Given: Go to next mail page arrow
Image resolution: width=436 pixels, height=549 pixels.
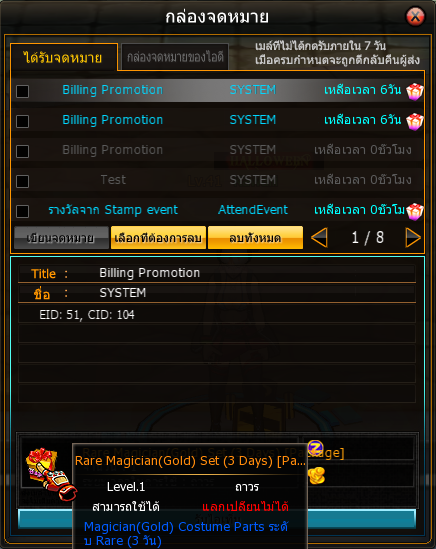Looking at the screenshot, I should tap(413, 238).
